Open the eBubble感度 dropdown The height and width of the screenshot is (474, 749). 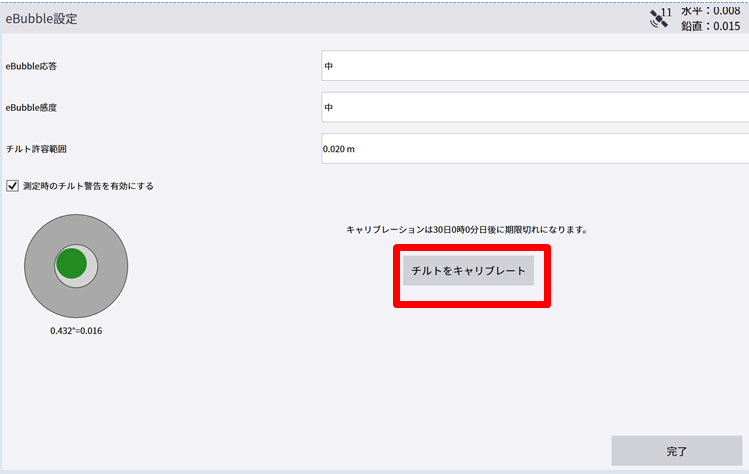534,107
